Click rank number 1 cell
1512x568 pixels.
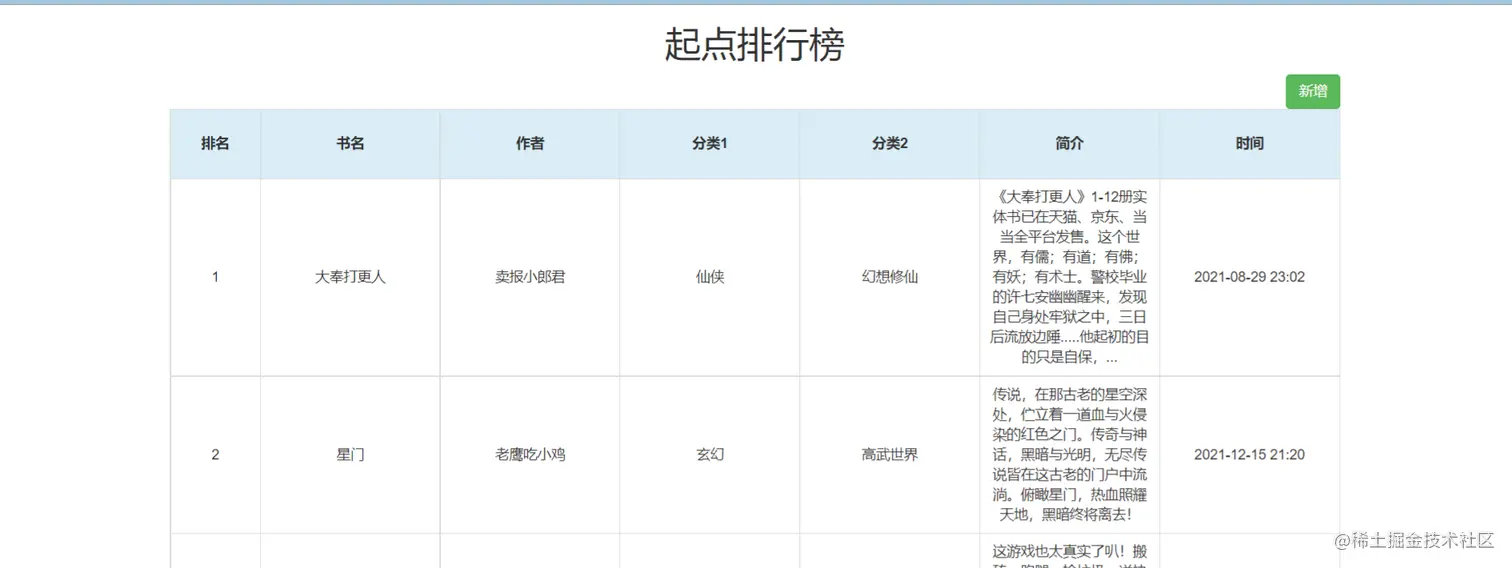215,277
